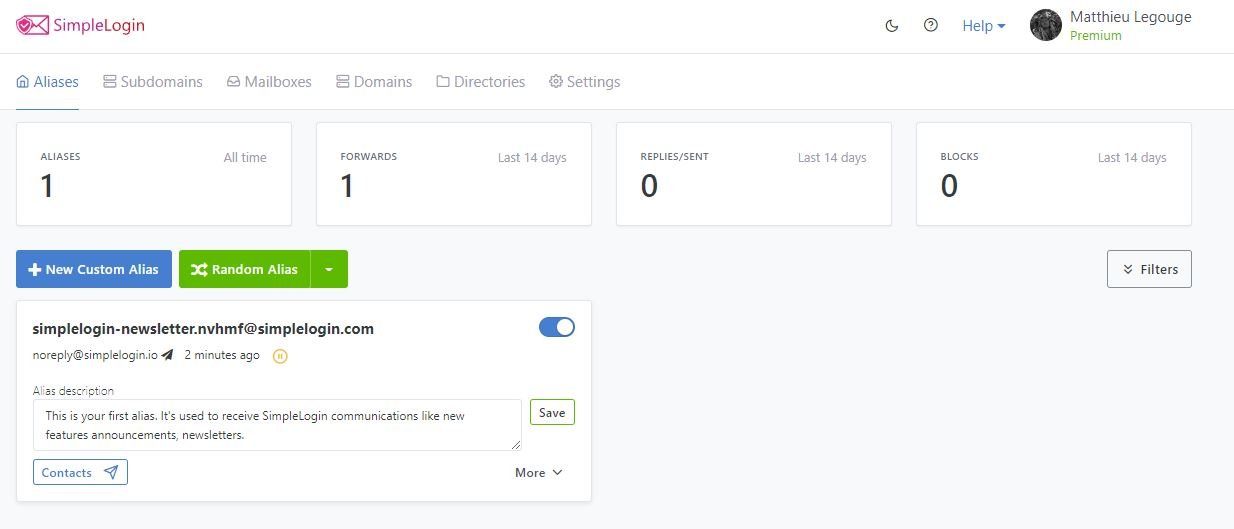
Task: Disable the simplelogin-newsletter alias toggle
Action: click(557, 327)
